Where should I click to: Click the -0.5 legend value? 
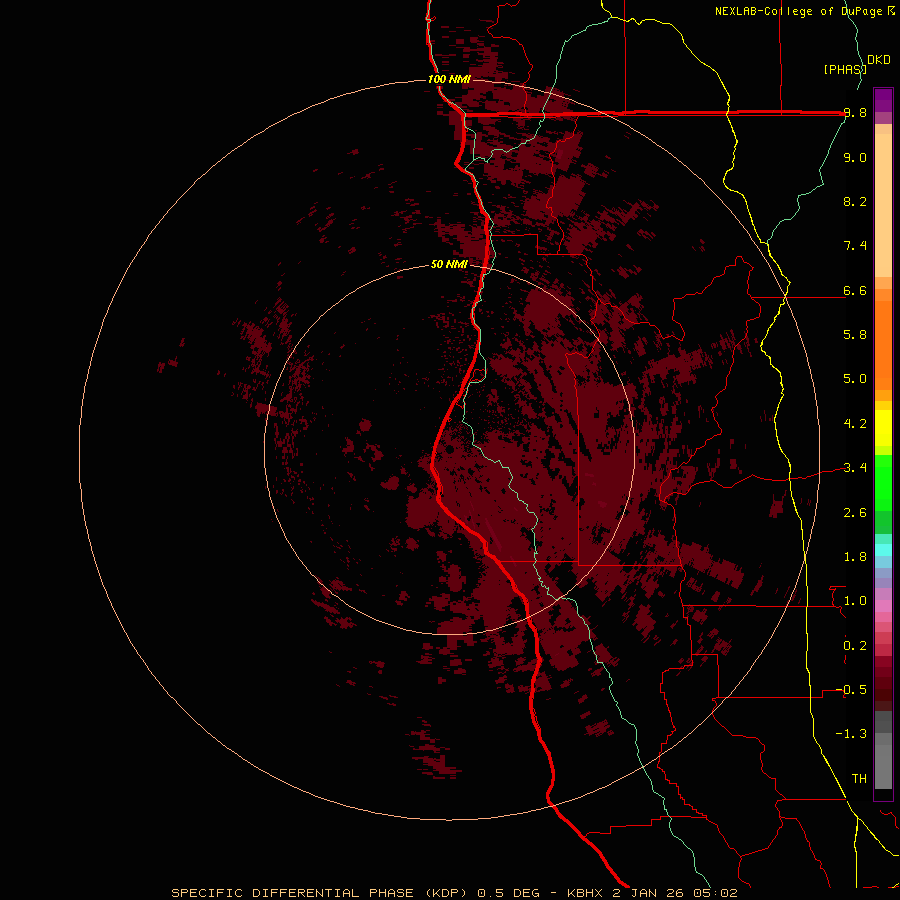pyautogui.click(x=851, y=690)
